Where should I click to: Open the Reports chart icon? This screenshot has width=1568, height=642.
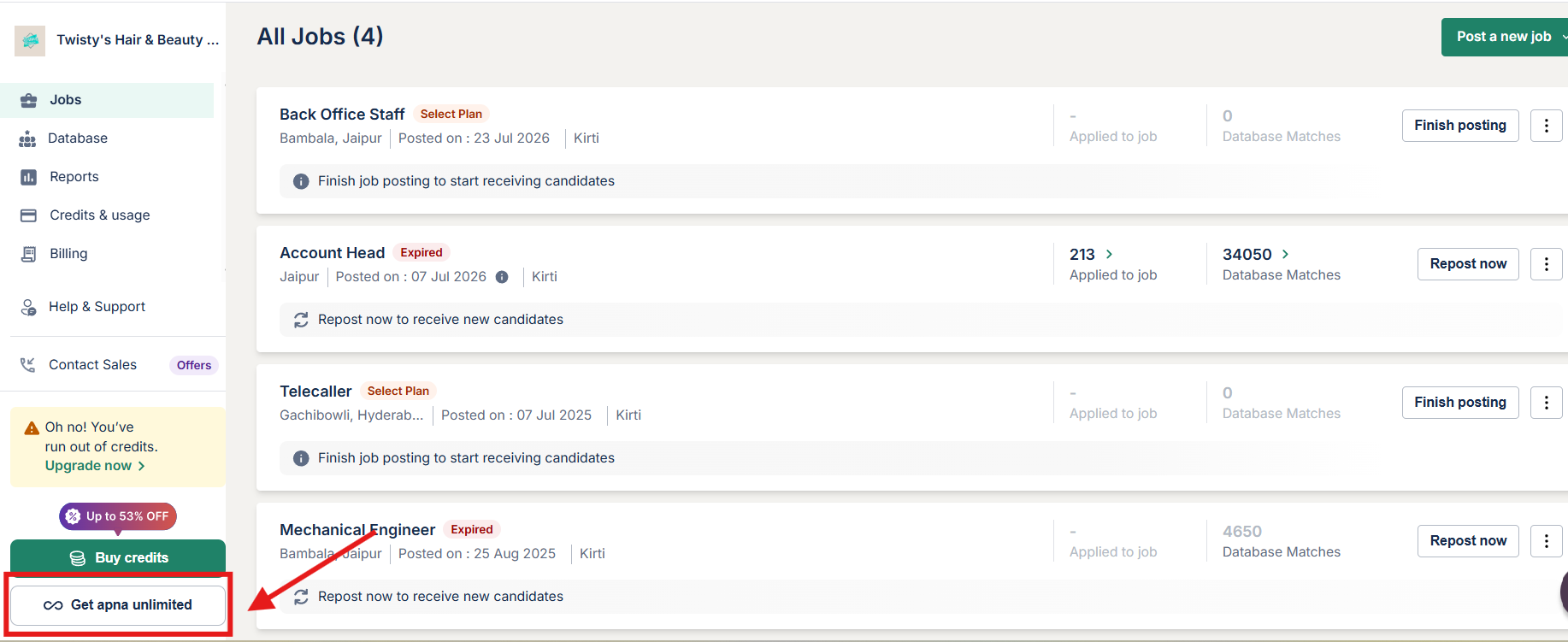pyautogui.click(x=28, y=177)
